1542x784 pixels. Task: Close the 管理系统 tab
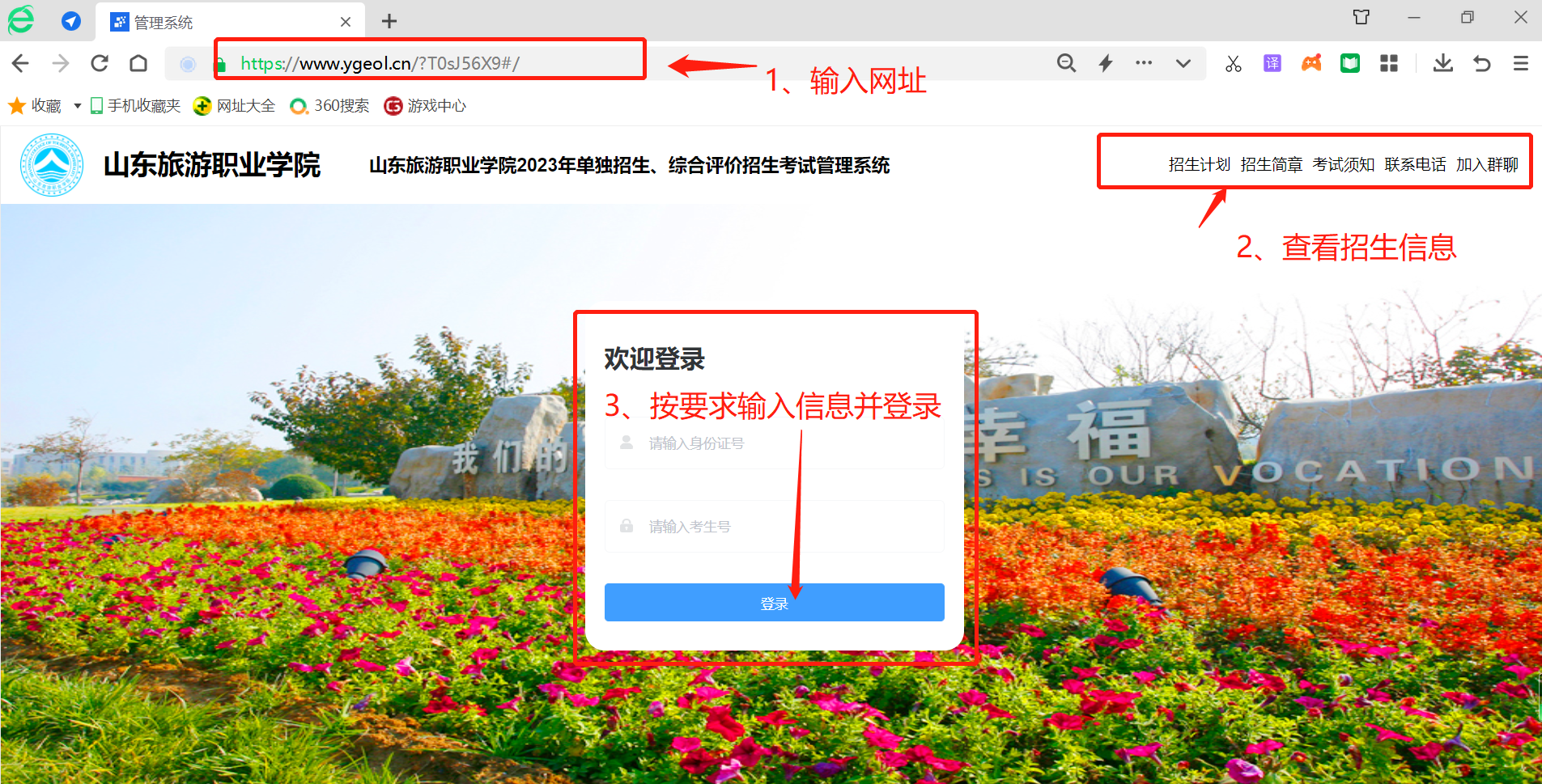tap(346, 22)
